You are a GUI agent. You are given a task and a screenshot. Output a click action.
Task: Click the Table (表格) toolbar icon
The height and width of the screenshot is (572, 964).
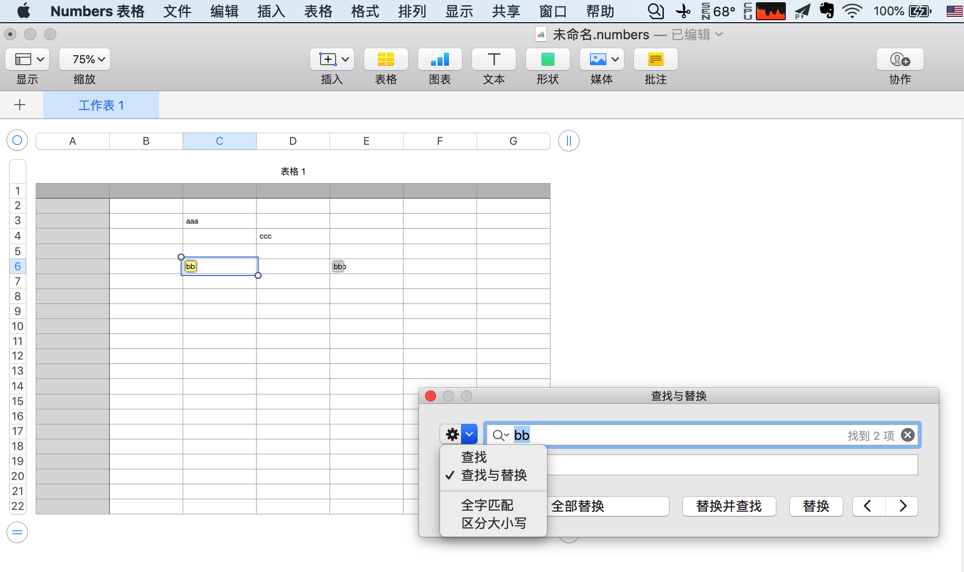385,59
